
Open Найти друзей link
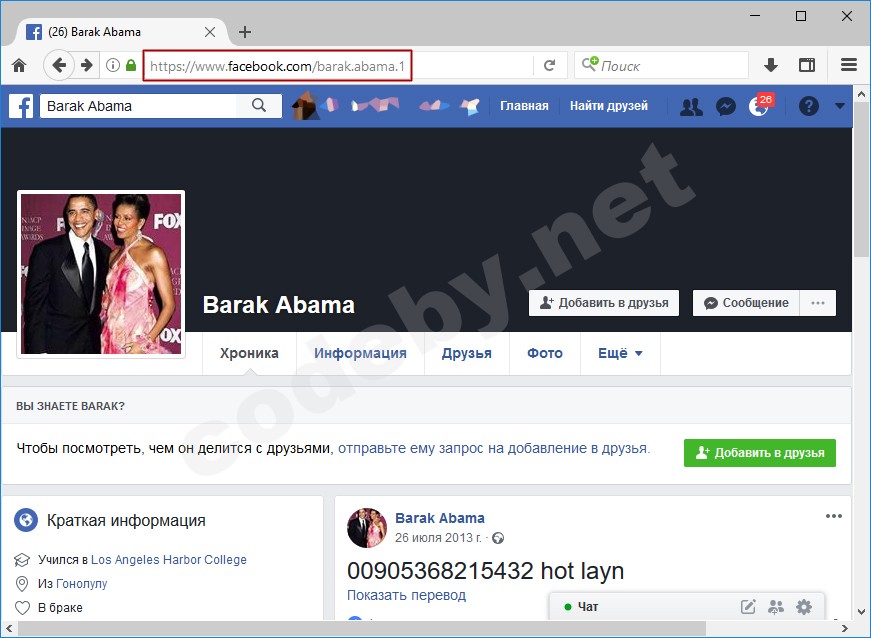(x=609, y=106)
